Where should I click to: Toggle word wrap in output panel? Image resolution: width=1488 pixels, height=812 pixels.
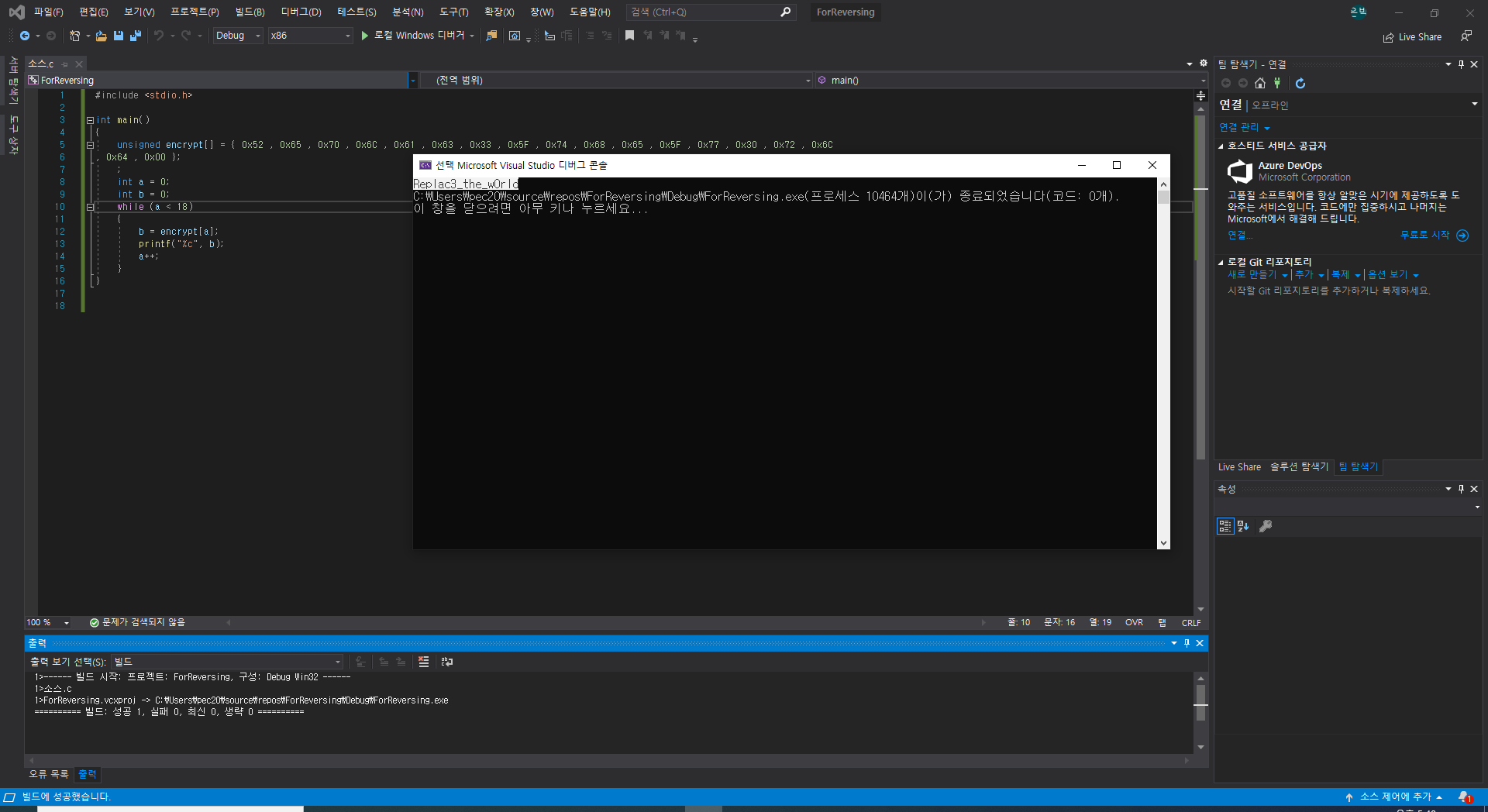447,662
